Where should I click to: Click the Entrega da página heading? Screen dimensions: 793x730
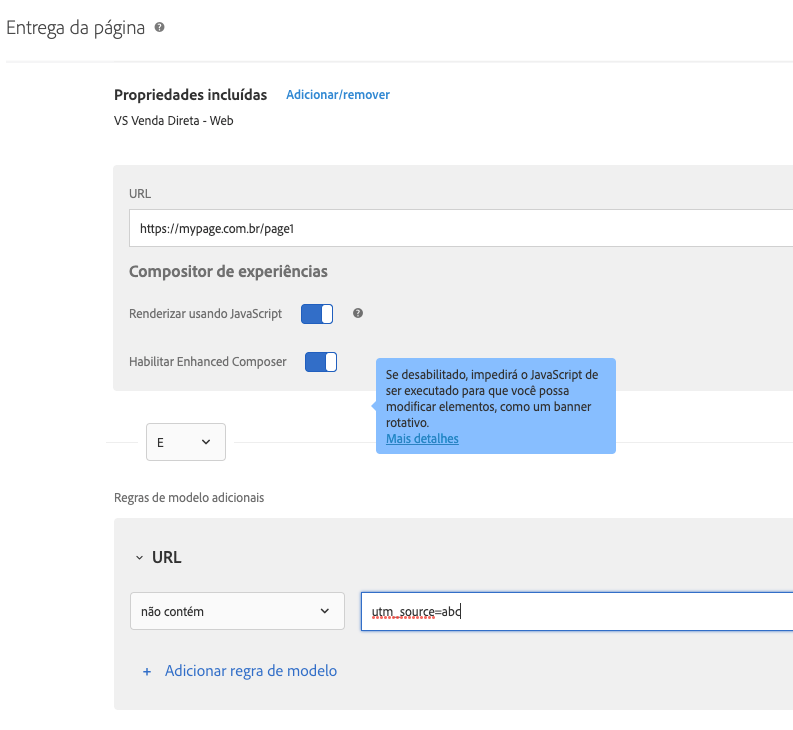(76, 28)
